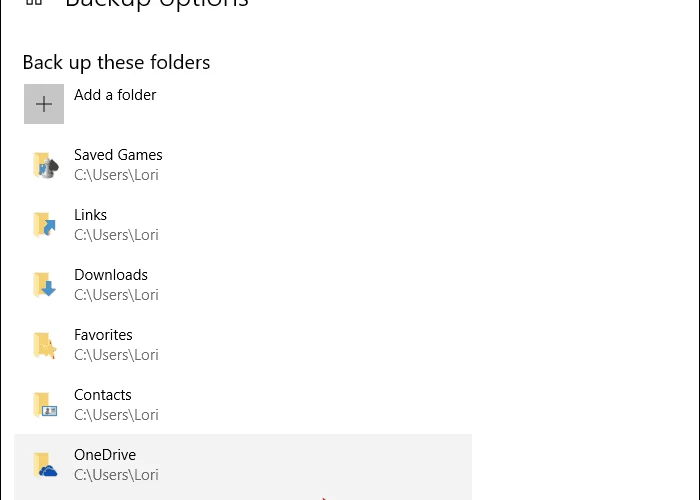Click the OneDrive cloud folder icon
700x500 pixels.
coord(45,465)
